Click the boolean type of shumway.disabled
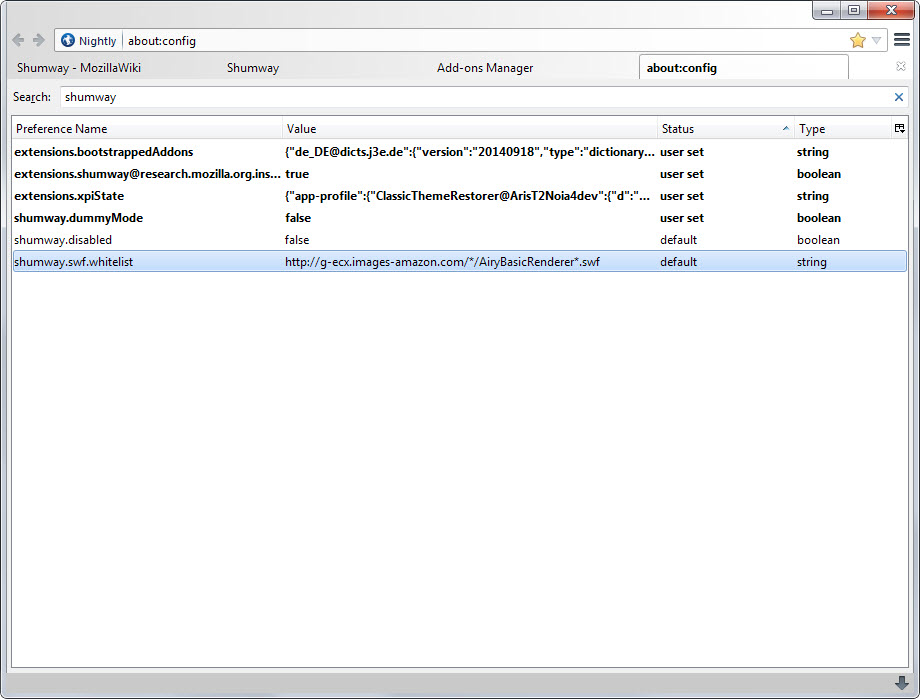Viewport: 920px width, 699px height. 818,240
